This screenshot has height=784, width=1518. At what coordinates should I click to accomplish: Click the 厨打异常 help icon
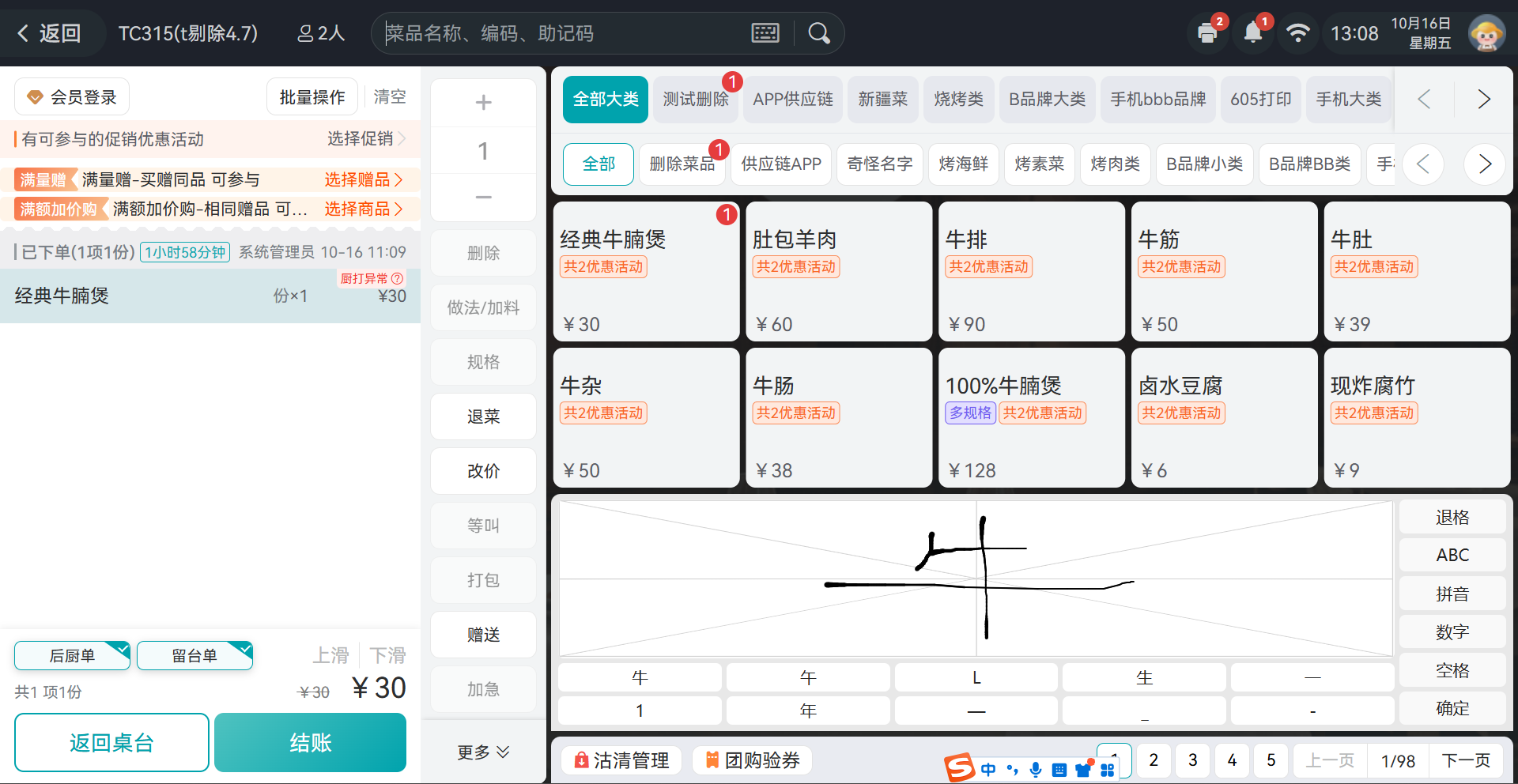[398, 278]
